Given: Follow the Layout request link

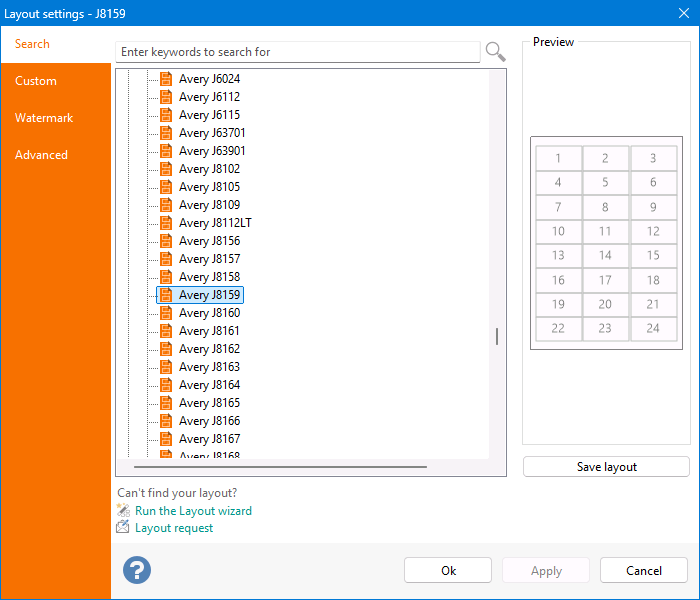Looking at the screenshot, I should tap(174, 528).
